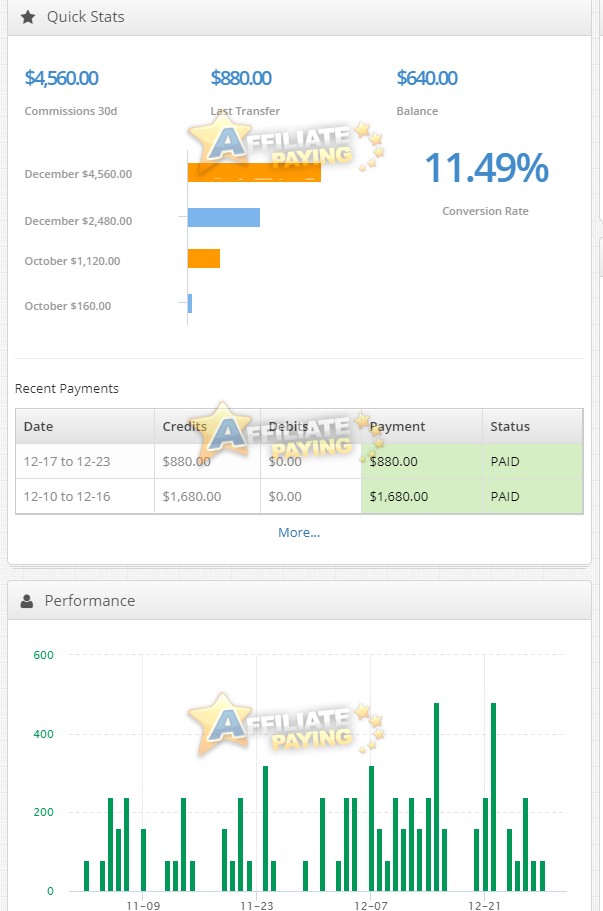Select the 12-10 to 12-16 payment row date
The height and width of the screenshot is (911, 603).
click(67, 497)
